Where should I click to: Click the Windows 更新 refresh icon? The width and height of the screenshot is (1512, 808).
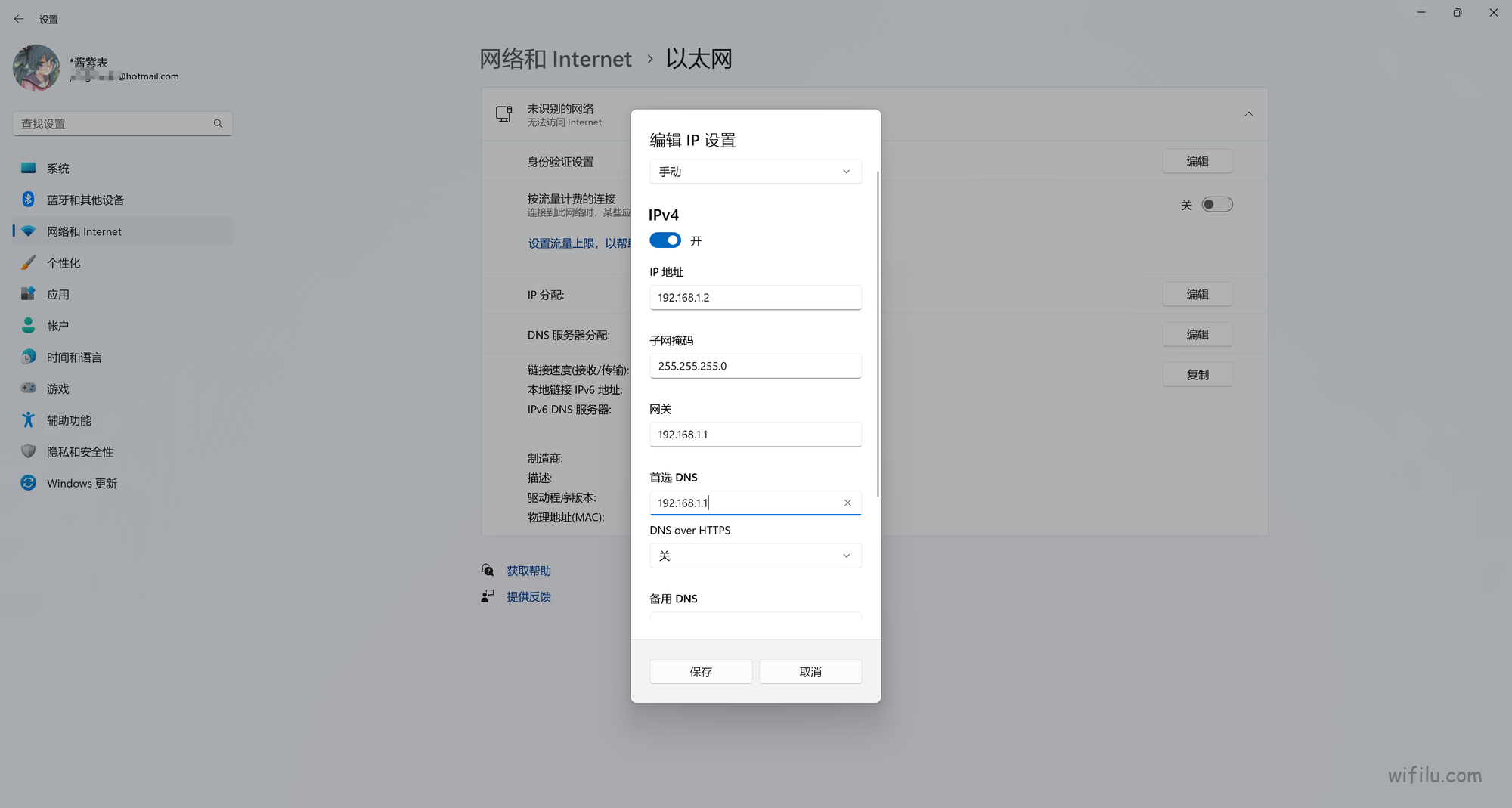click(x=29, y=482)
